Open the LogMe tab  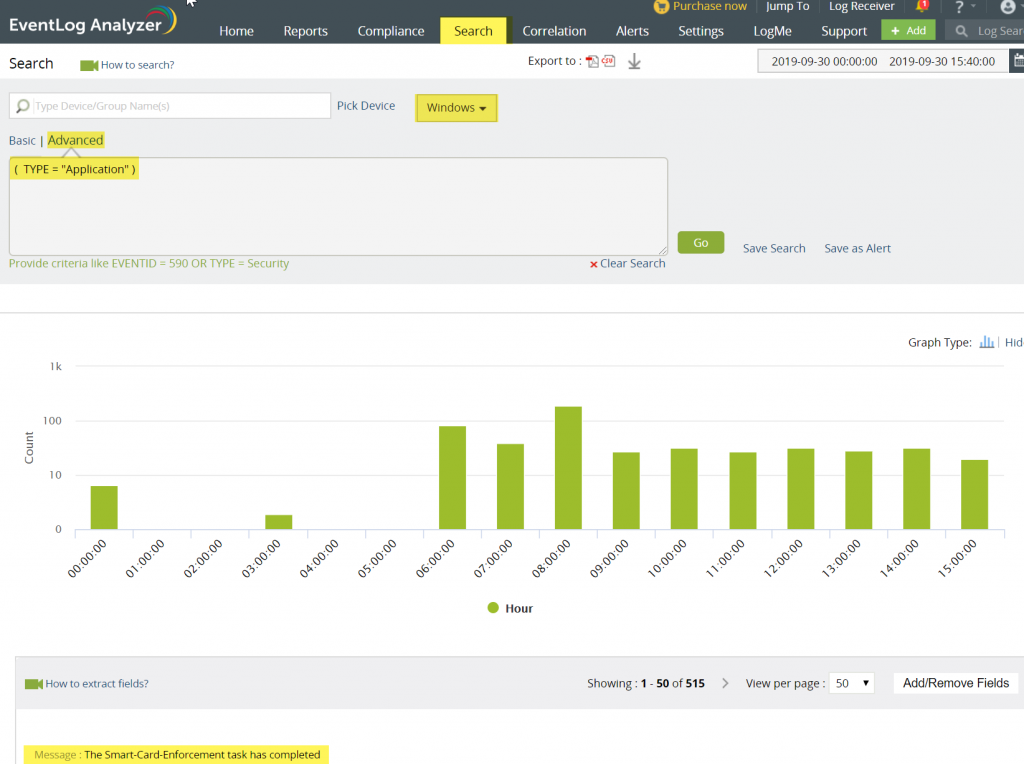coord(773,31)
